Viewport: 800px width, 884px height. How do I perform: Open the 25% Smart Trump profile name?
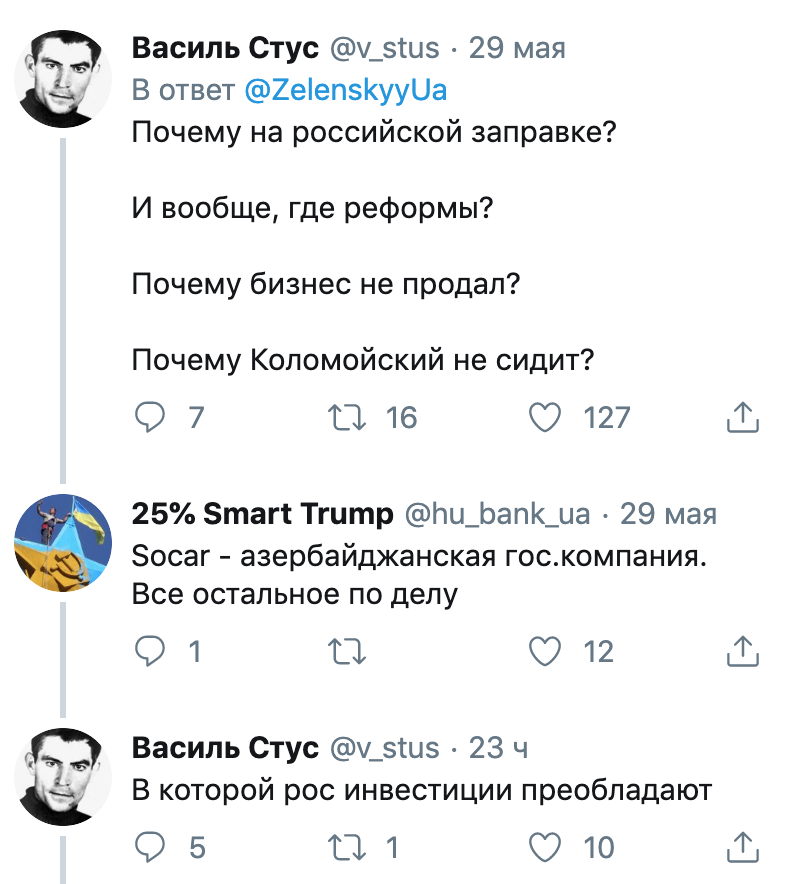[x=262, y=514]
